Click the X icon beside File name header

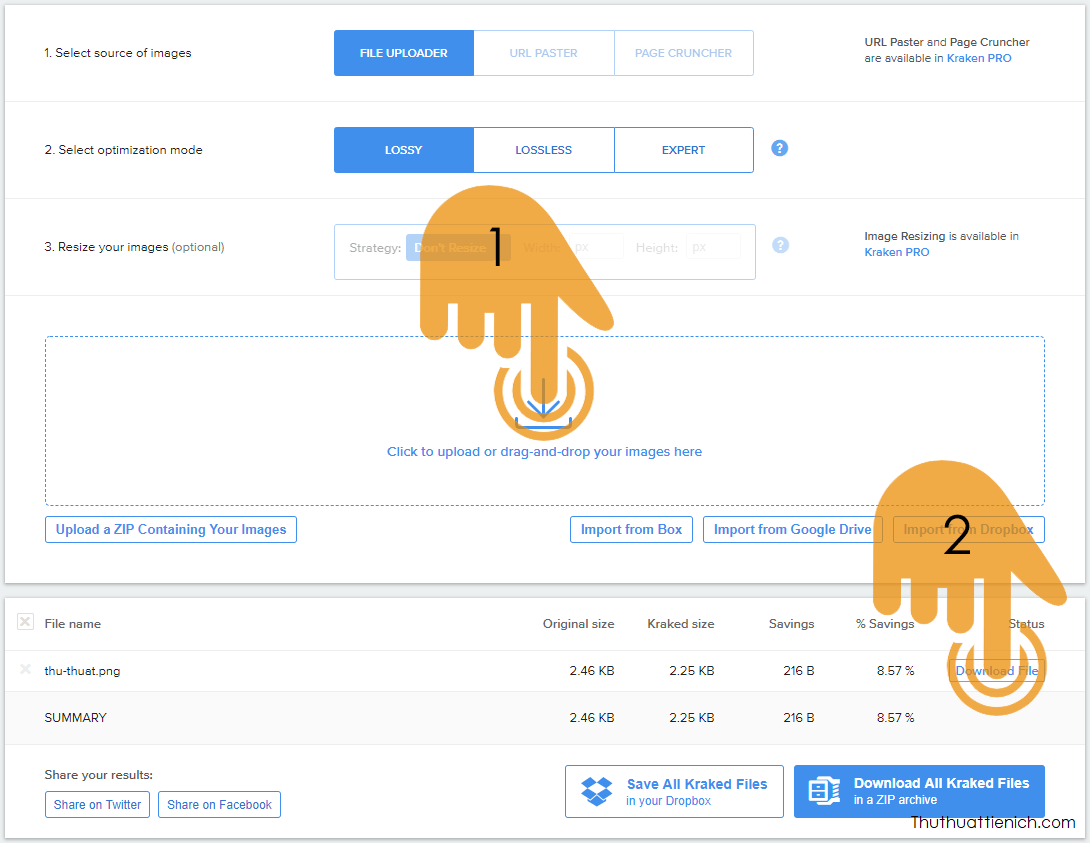pos(25,622)
